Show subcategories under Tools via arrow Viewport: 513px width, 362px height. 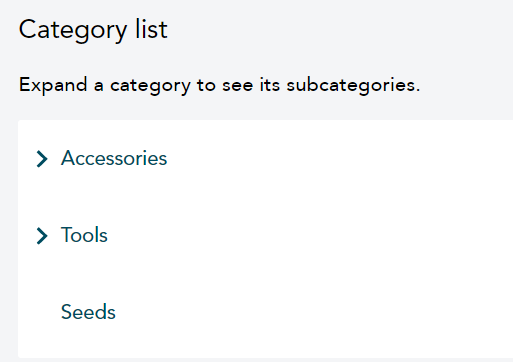point(42,236)
